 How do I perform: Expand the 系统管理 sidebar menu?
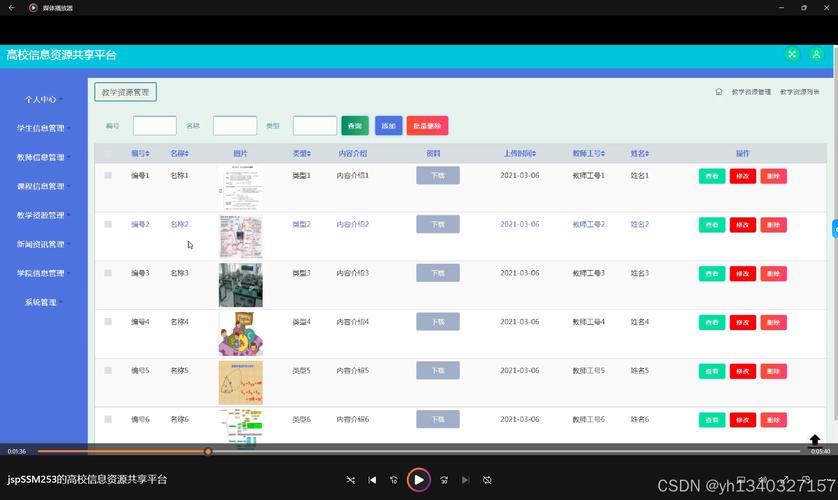[42, 302]
